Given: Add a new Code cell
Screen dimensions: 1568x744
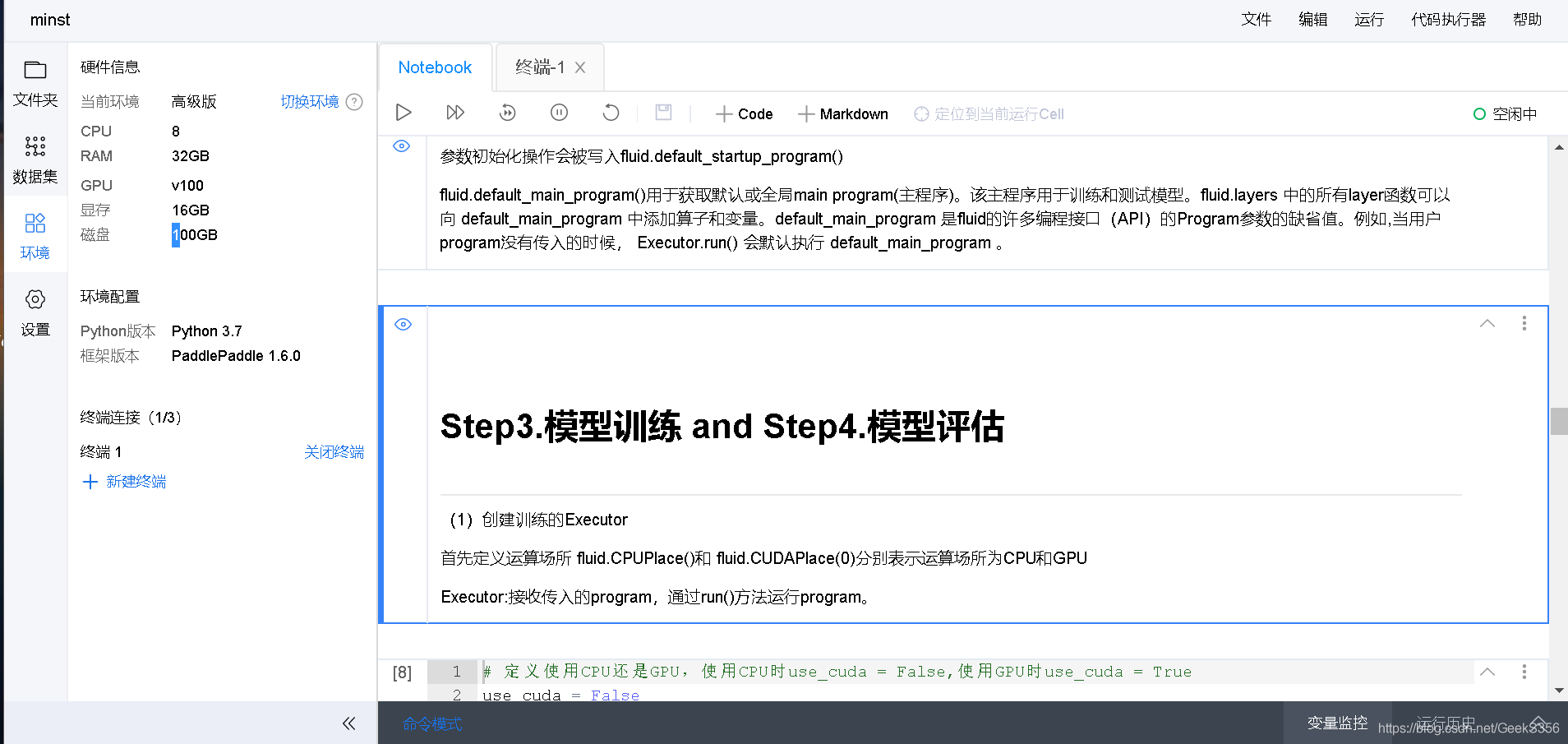Looking at the screenshot, I should (x=745, y=114).
